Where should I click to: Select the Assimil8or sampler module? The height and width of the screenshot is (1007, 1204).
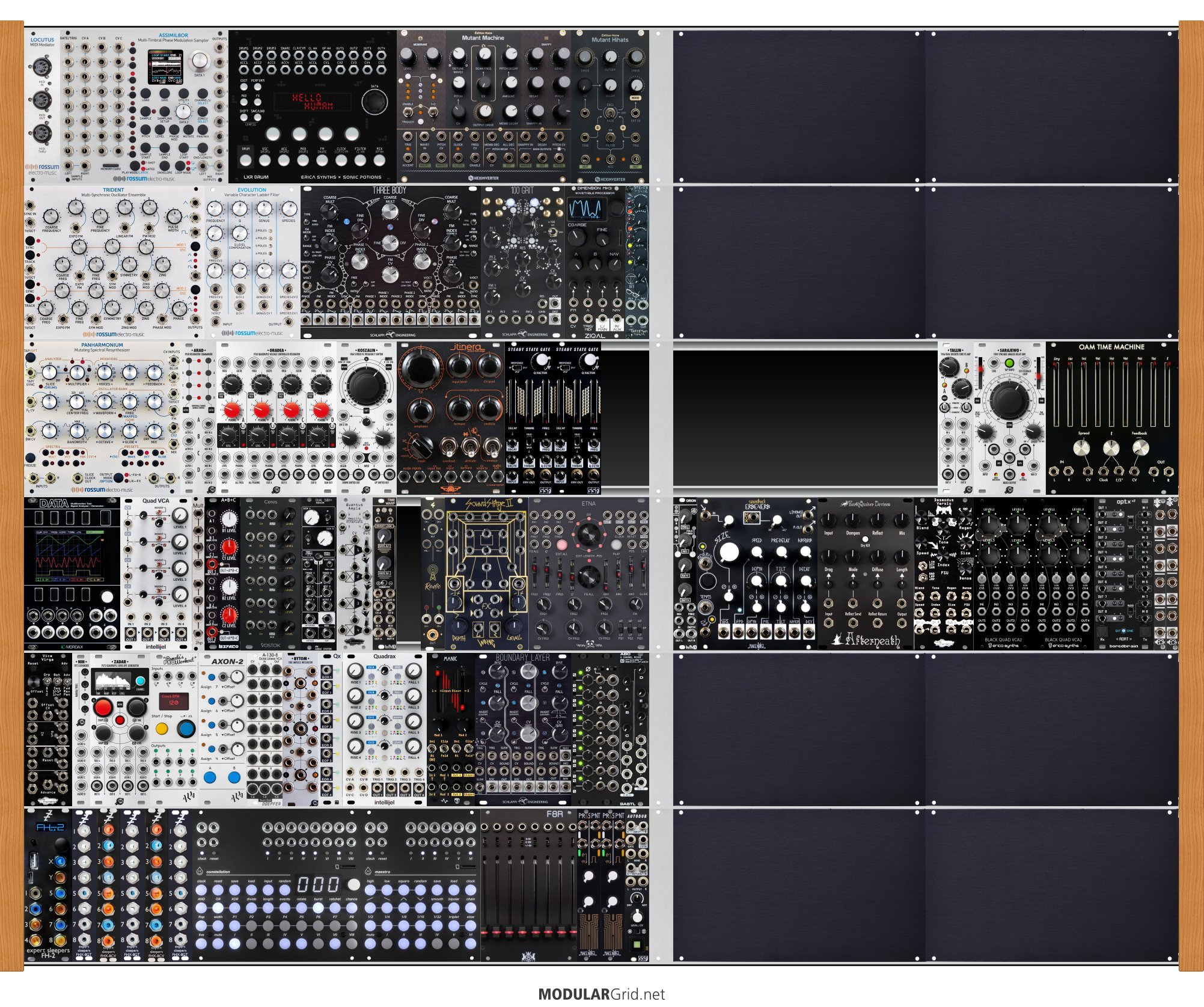pos(144,107)
